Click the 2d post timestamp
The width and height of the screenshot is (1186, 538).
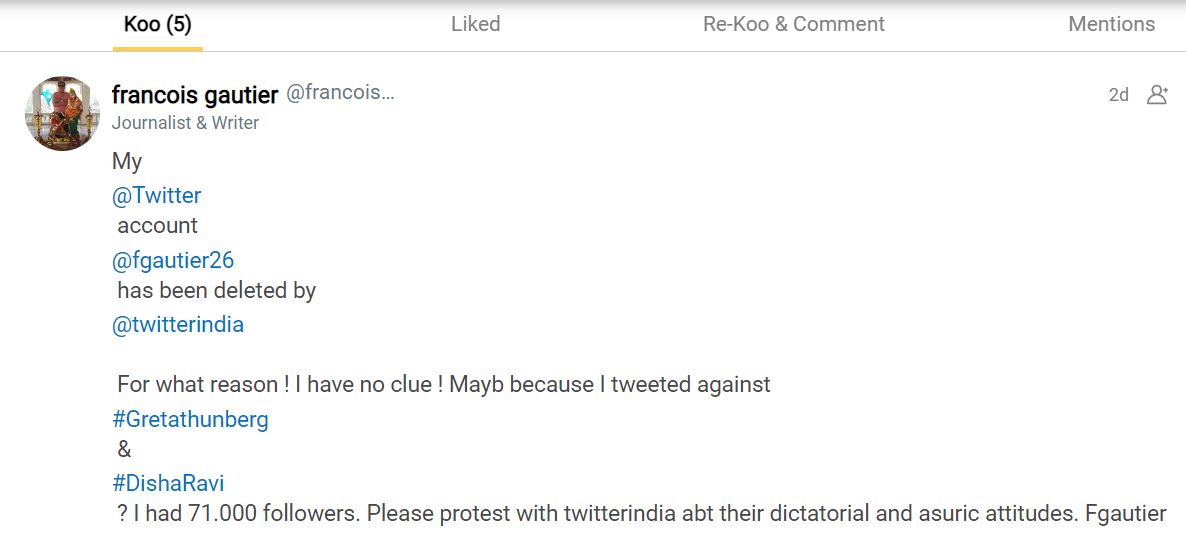point(1118,95)
